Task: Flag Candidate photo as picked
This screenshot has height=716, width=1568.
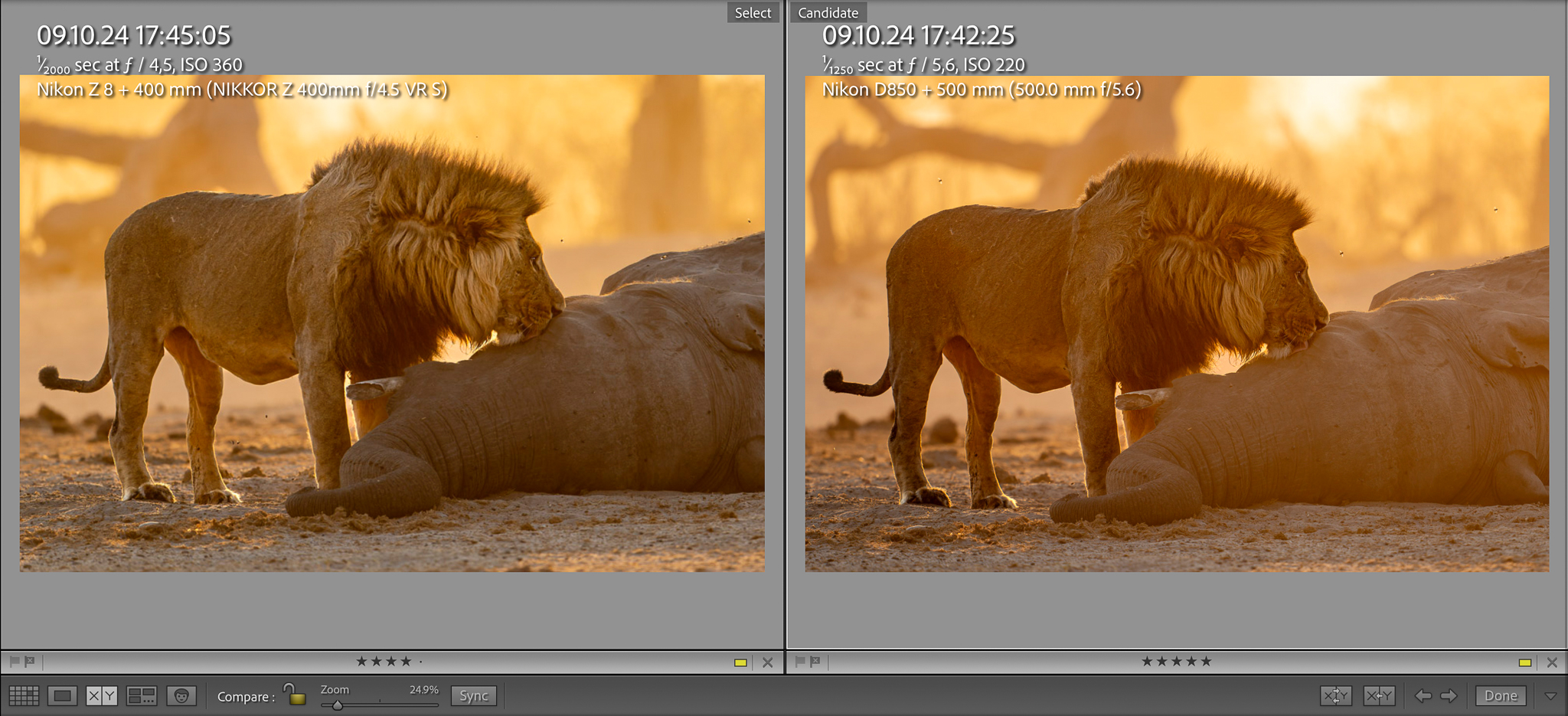Action: click(800, 662)
